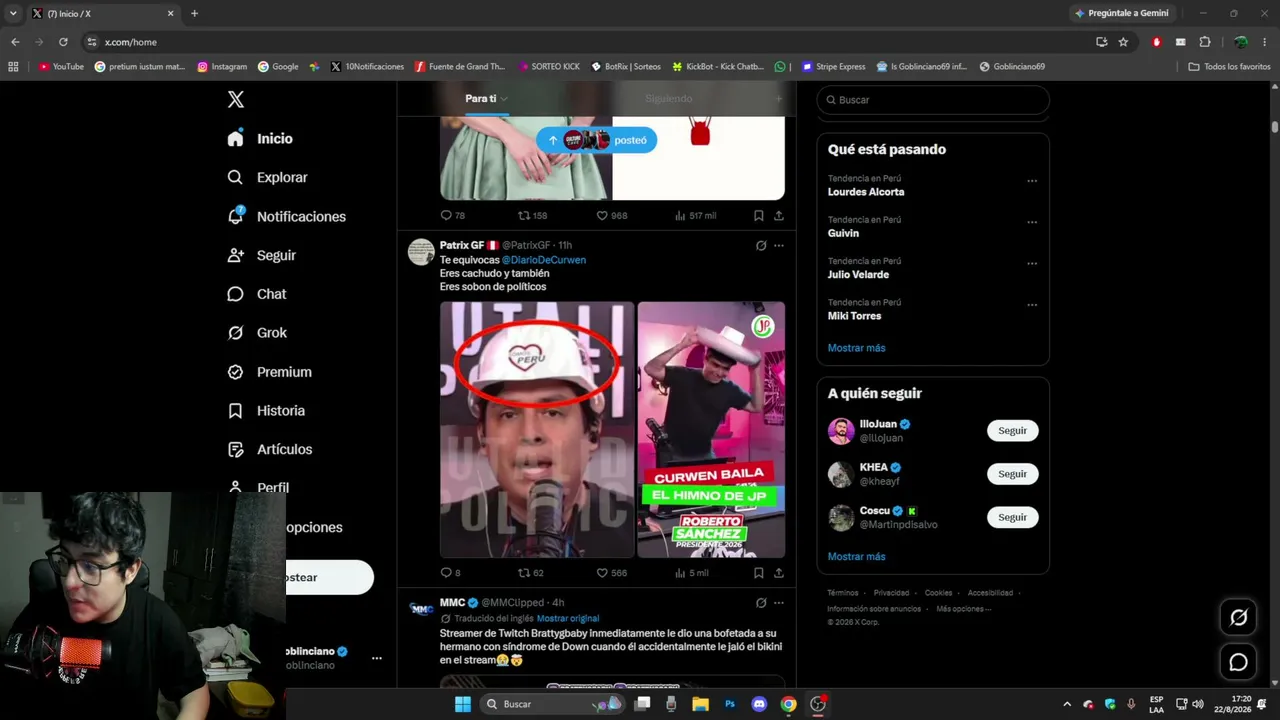
Task: Share the post with 517 mil views
Action: (x=779, y=215)
